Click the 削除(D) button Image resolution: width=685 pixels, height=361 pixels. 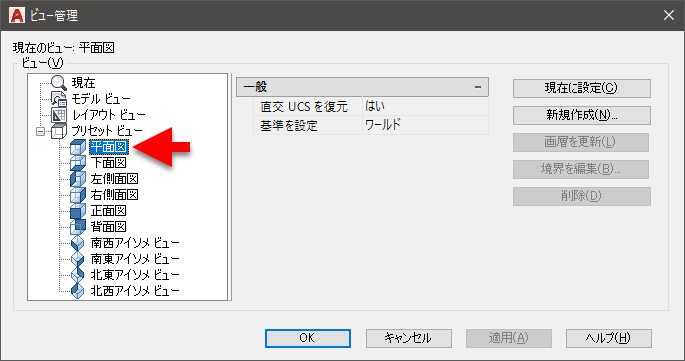pos(581,196)
